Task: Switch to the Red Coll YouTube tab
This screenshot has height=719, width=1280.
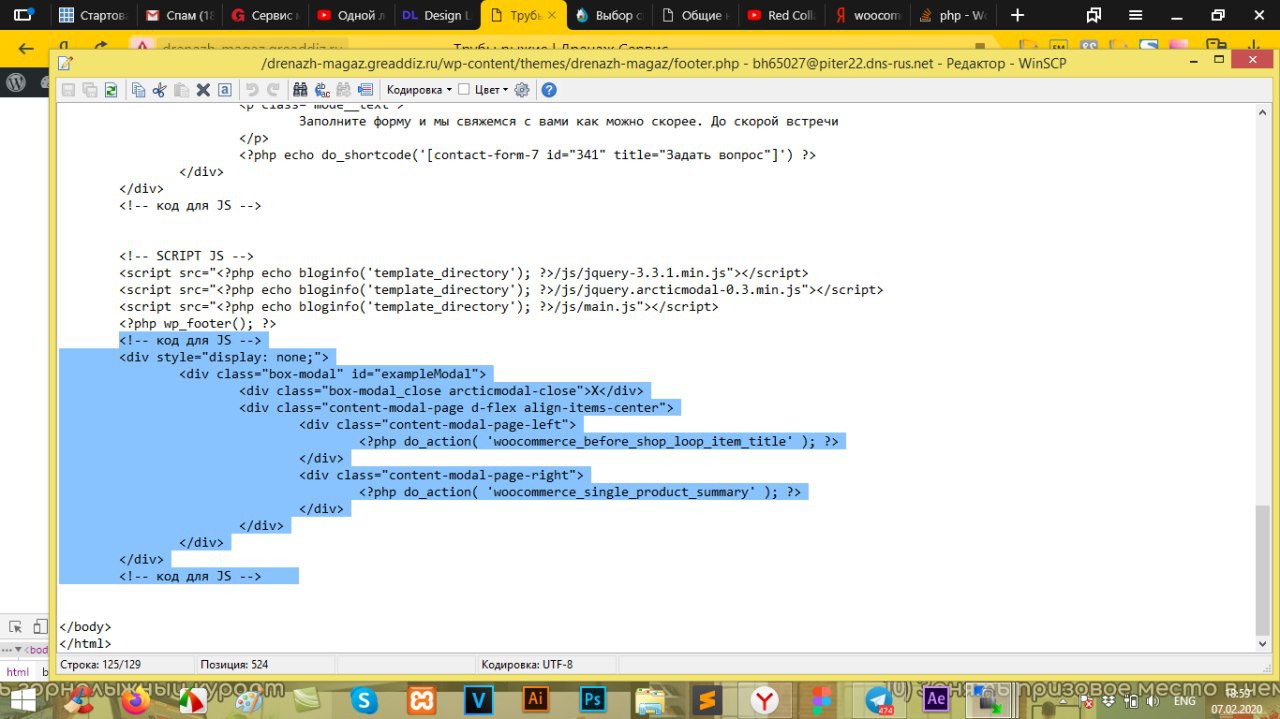Action: (781, 15)
